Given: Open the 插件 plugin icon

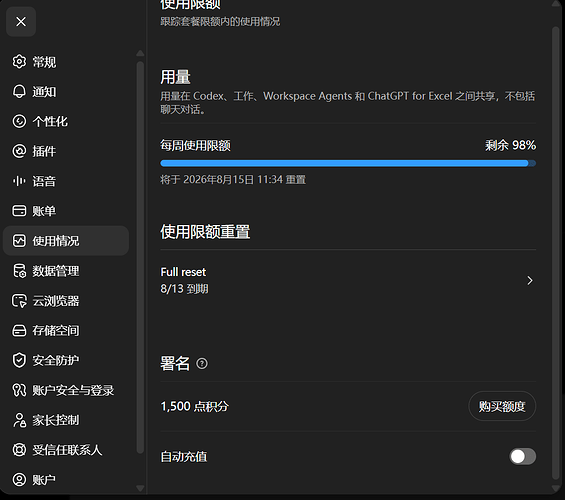Looking at the screenshot, I should [19, 151].
